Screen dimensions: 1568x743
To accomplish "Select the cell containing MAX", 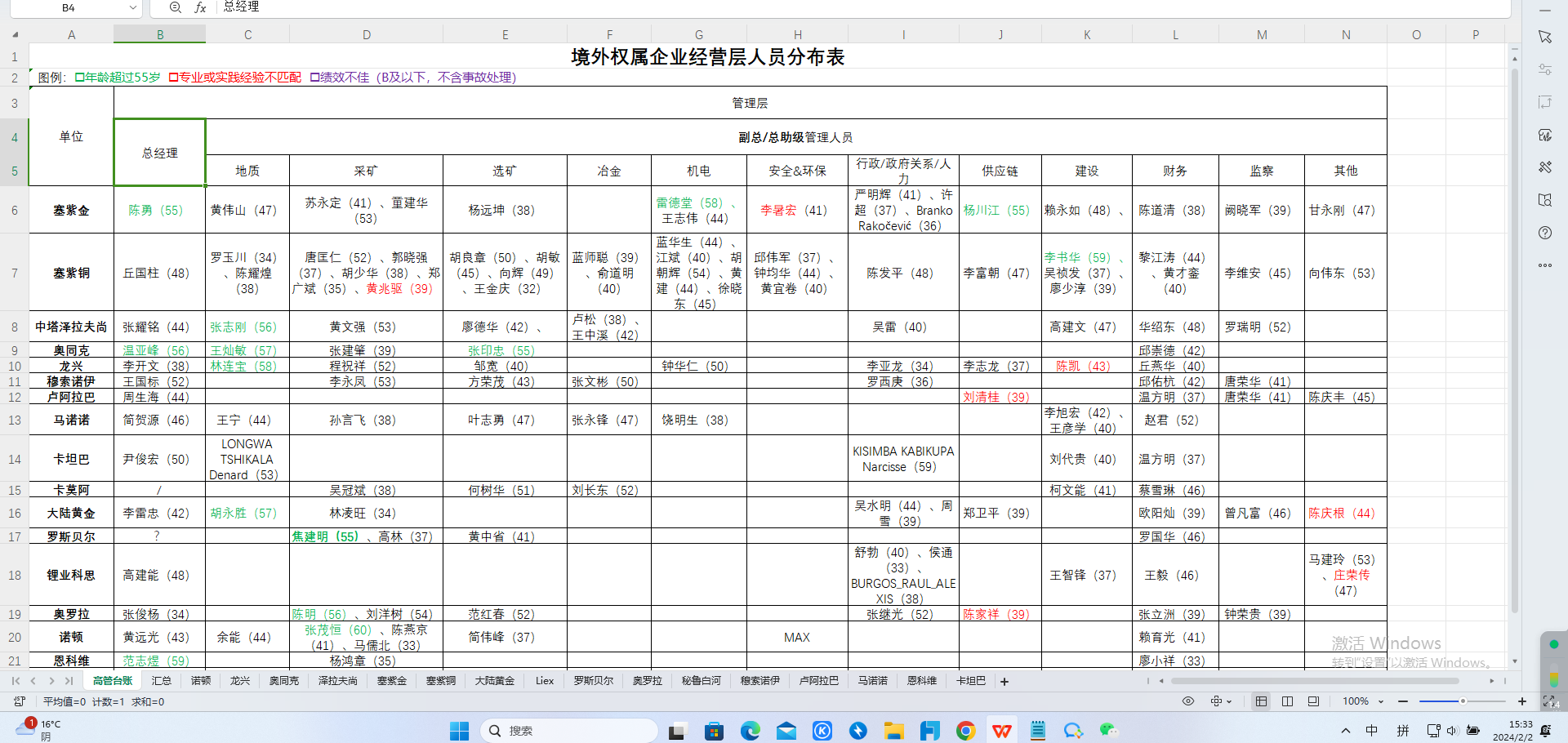I will (797, 637).
